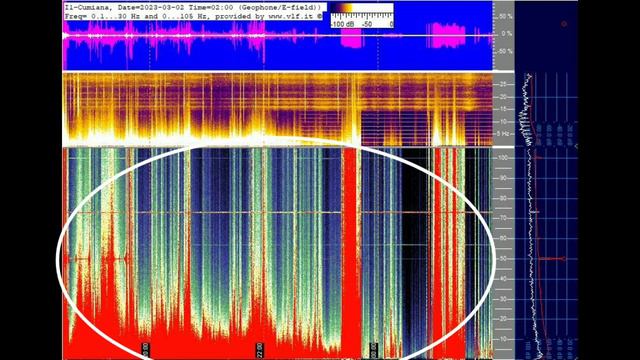Click the "-50 %" amplitude axis label
This screenshot has height=360, width=640.
(505, 51)
